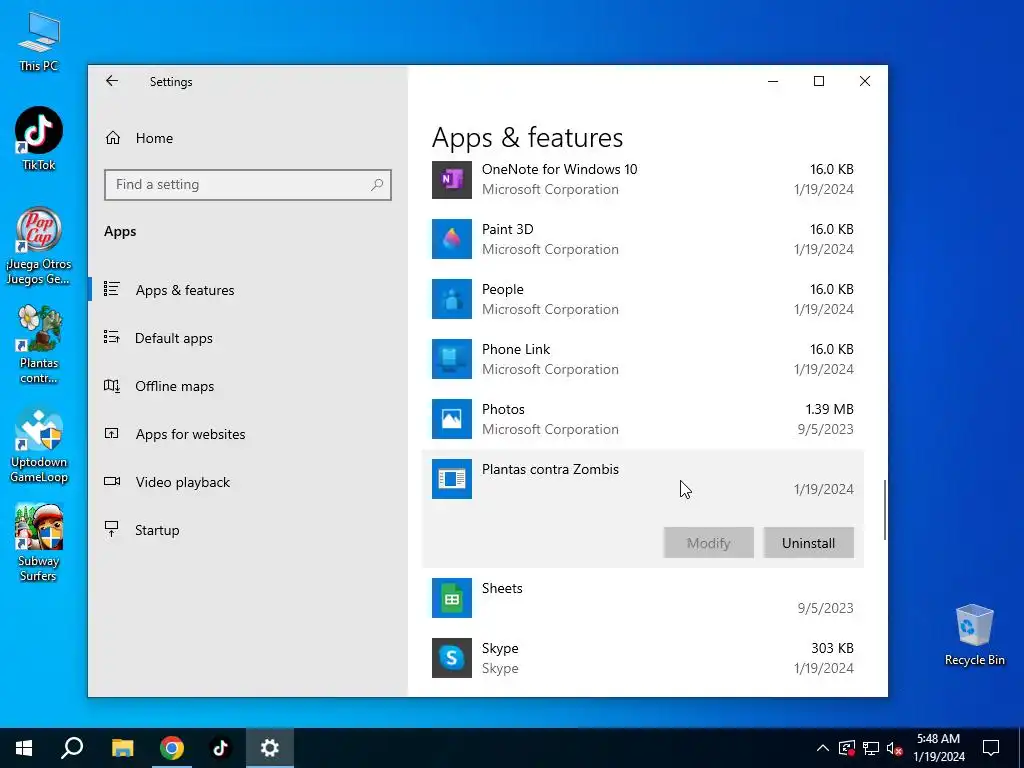Image resolution: width=1024 pixels, height=768 pixels.
Task: Click the Startup sidebar icon
Action: (x=112, y=529)
